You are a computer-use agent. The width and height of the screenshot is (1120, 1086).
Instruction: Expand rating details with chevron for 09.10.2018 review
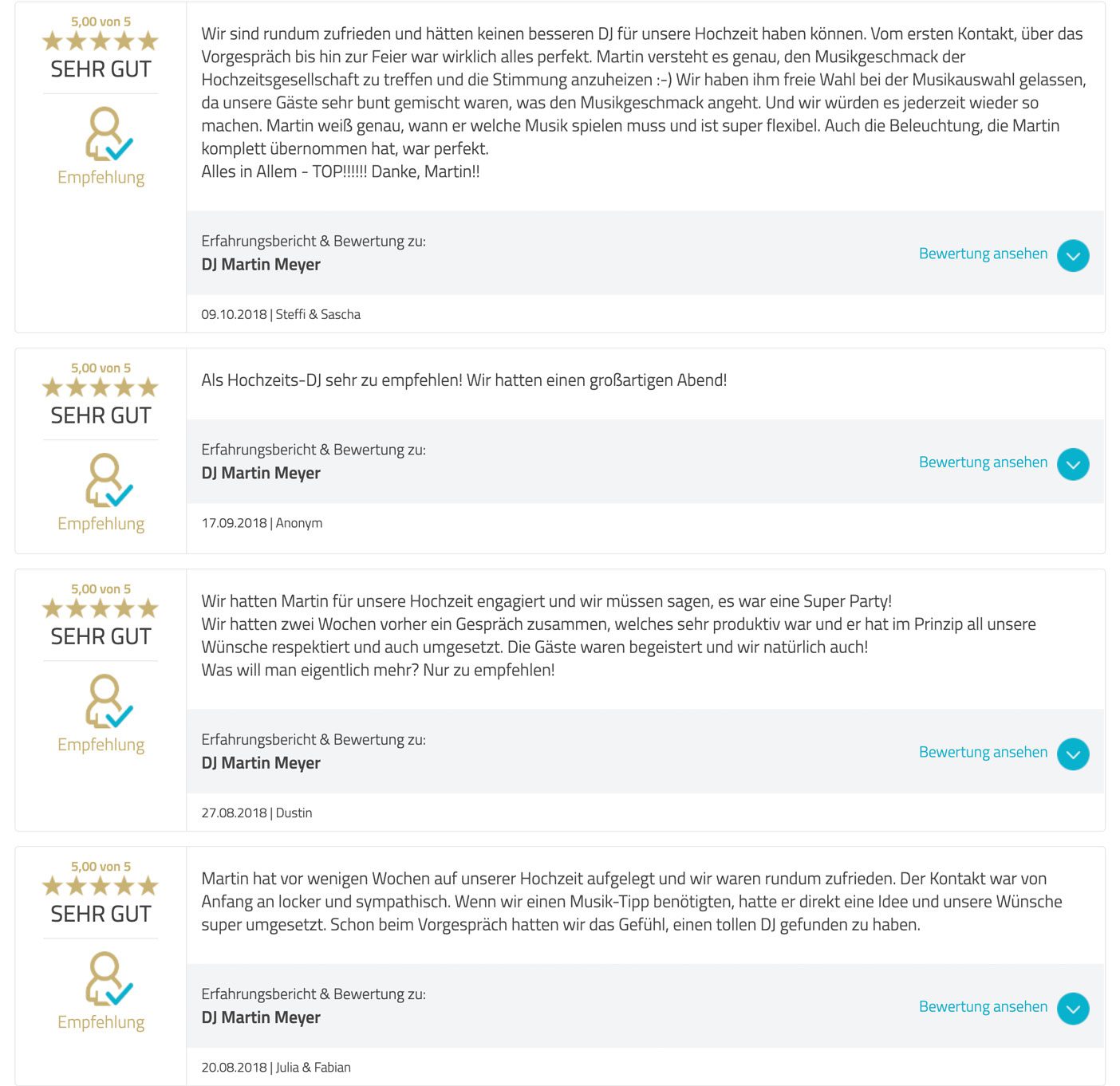pyautogui.click(x=1073, y=256)
